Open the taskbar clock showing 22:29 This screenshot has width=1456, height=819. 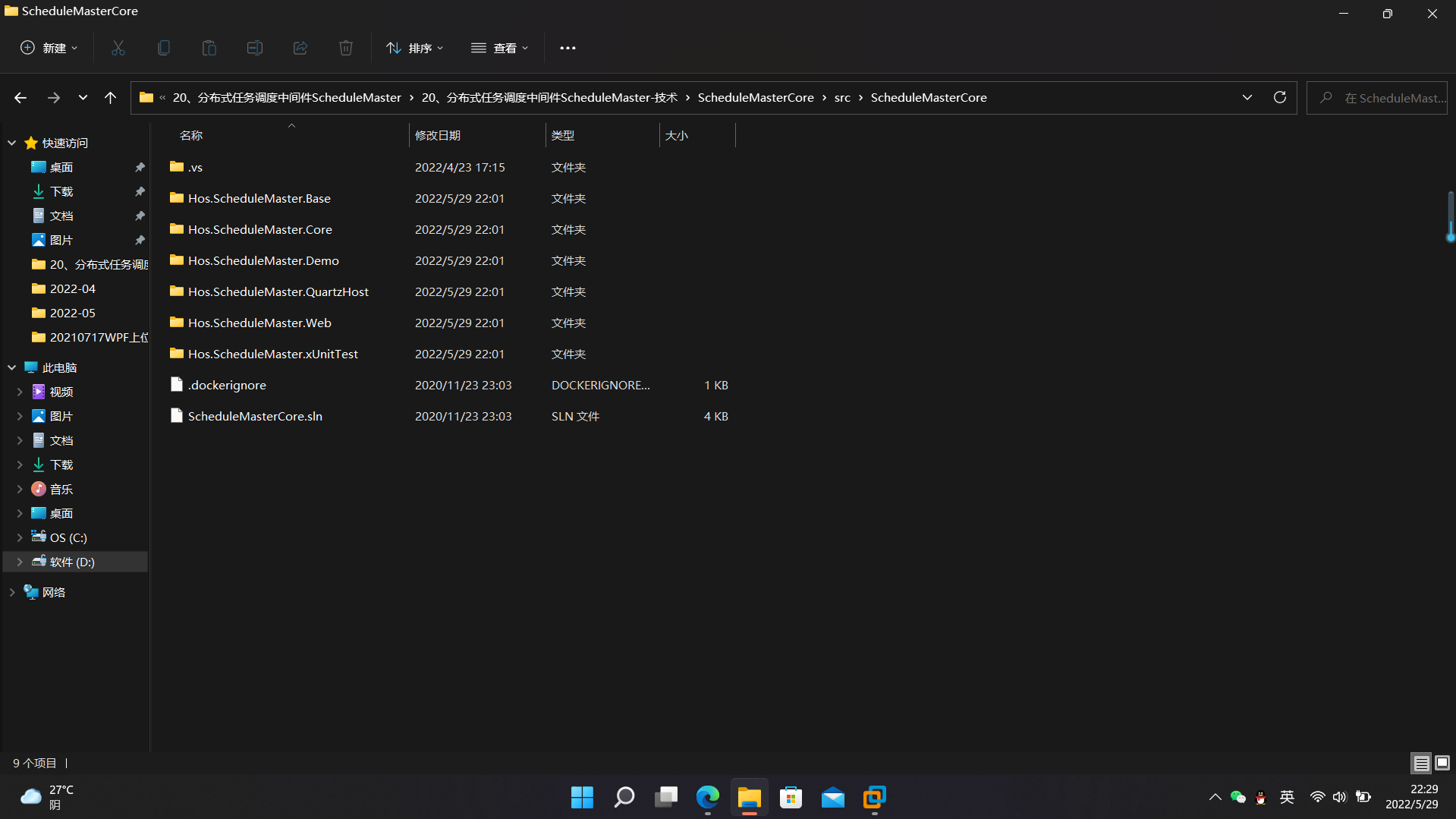click(x=1411, y=797)
